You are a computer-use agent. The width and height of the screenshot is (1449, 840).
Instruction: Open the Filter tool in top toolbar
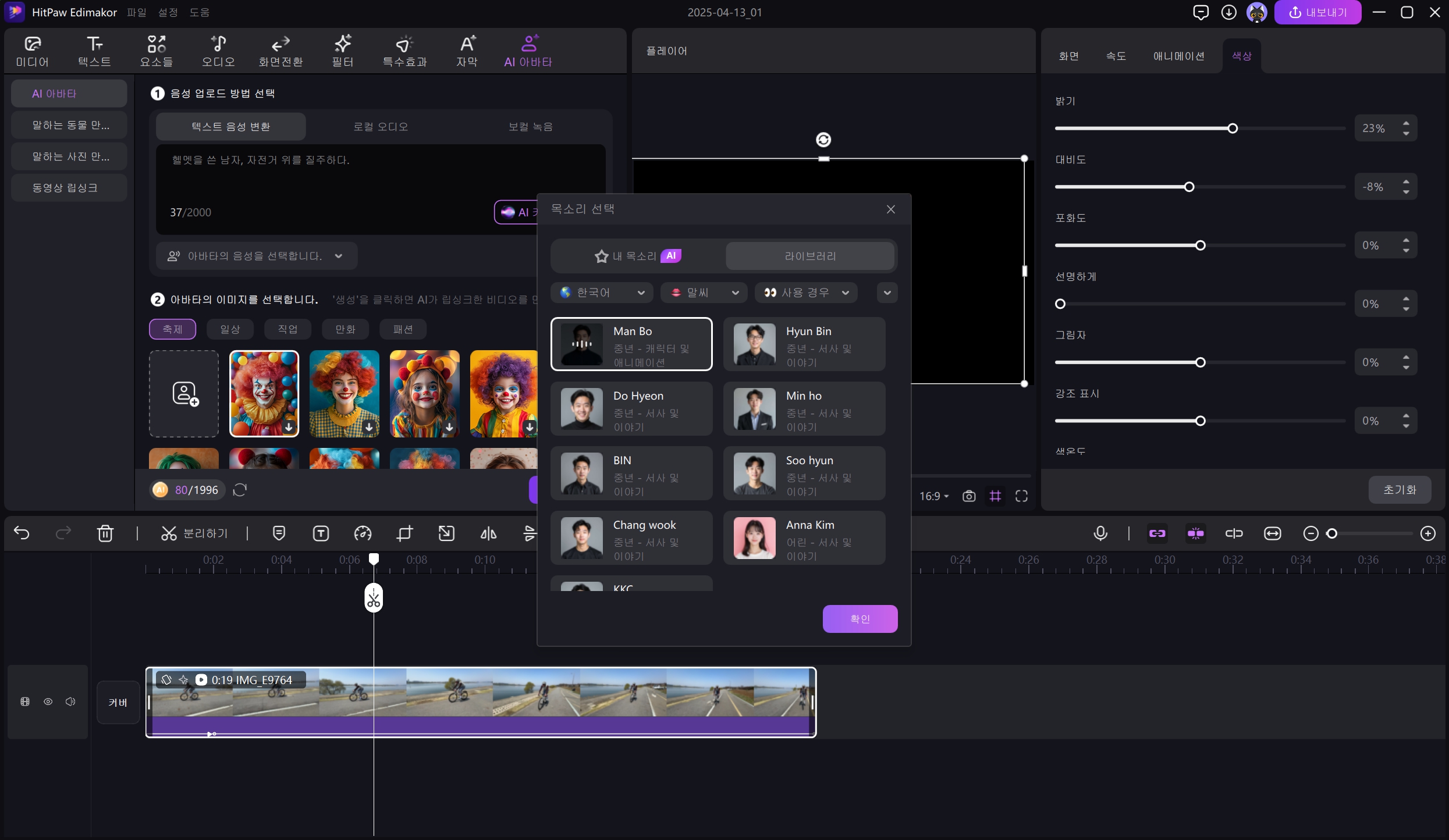coord(342,51)
